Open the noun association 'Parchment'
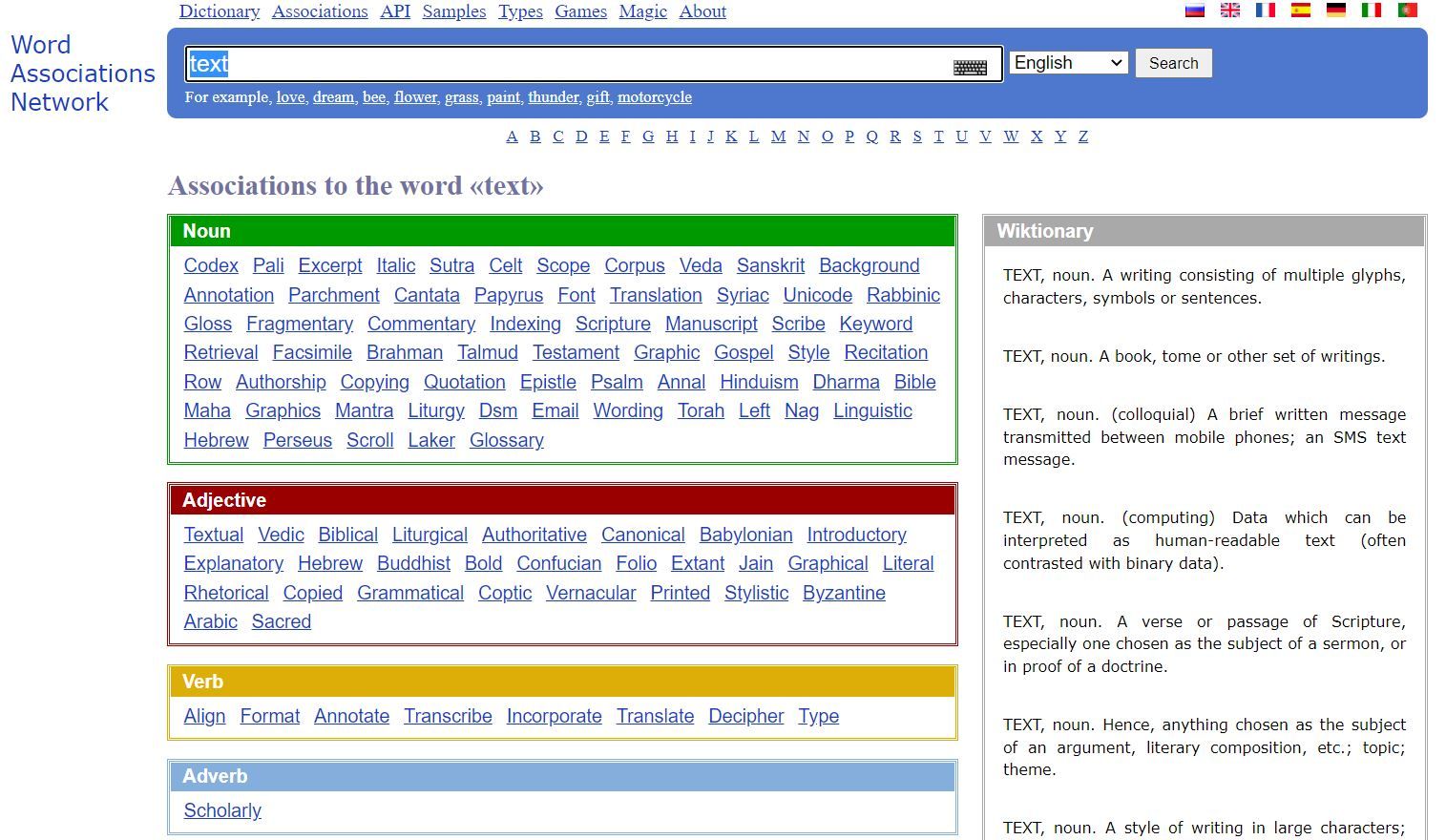Image resolution: width=1446 pixels, height=840 pixels. click(334, 295)
